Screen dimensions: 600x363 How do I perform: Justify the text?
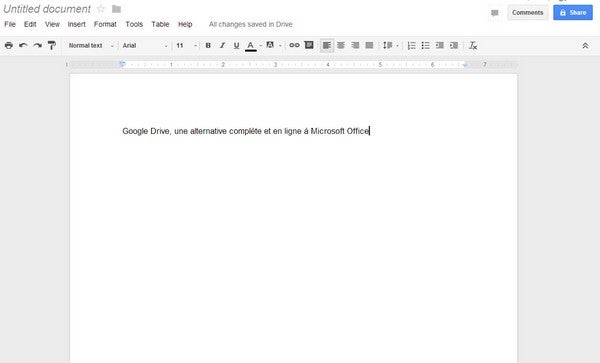[369, 46]
